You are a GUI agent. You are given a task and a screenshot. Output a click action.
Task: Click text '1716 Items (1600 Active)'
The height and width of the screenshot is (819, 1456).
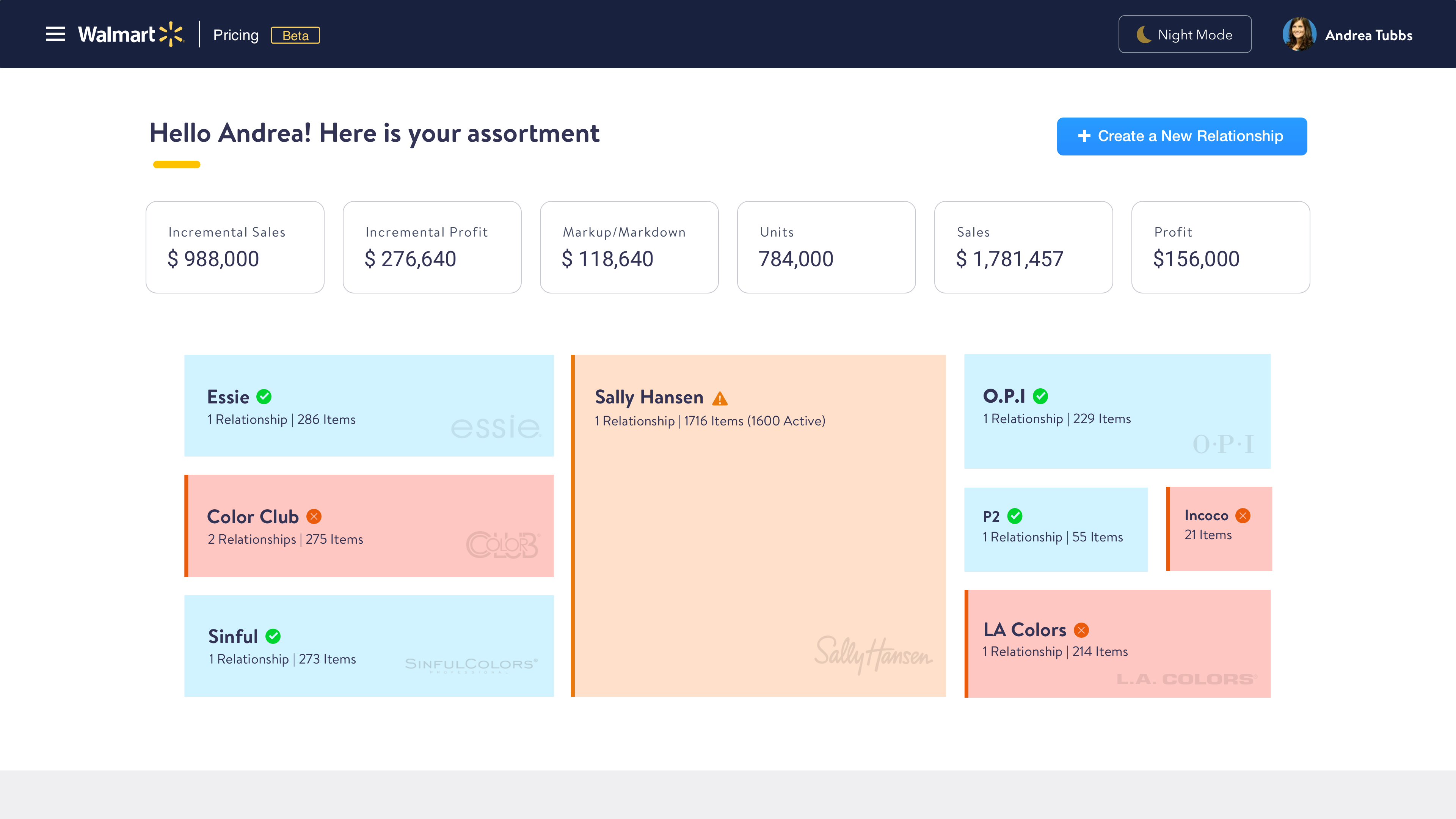pyautogui.click(x=755, y=421)
